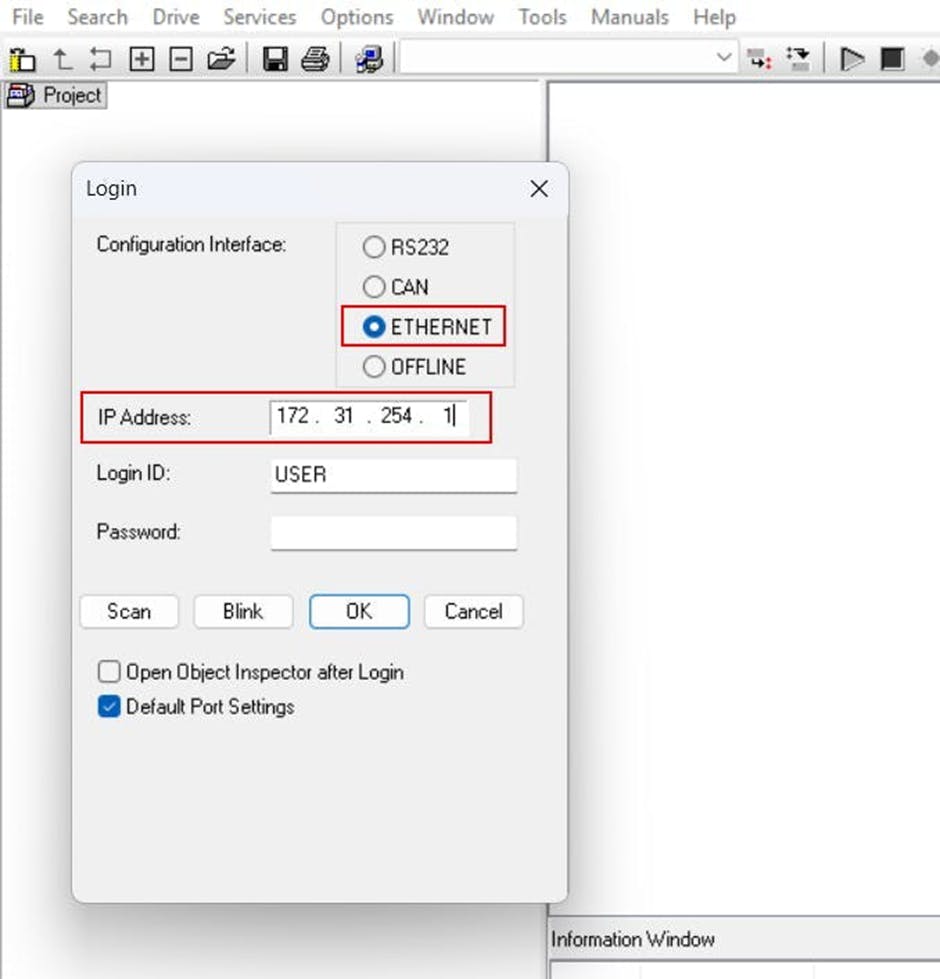
Task: Click the Save floppy disk toolbar icon
Action: [275, 59]
